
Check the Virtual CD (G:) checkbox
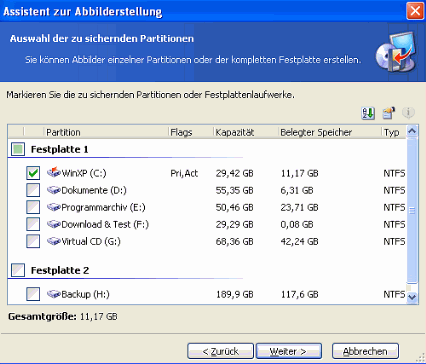[x=33, y=241]
